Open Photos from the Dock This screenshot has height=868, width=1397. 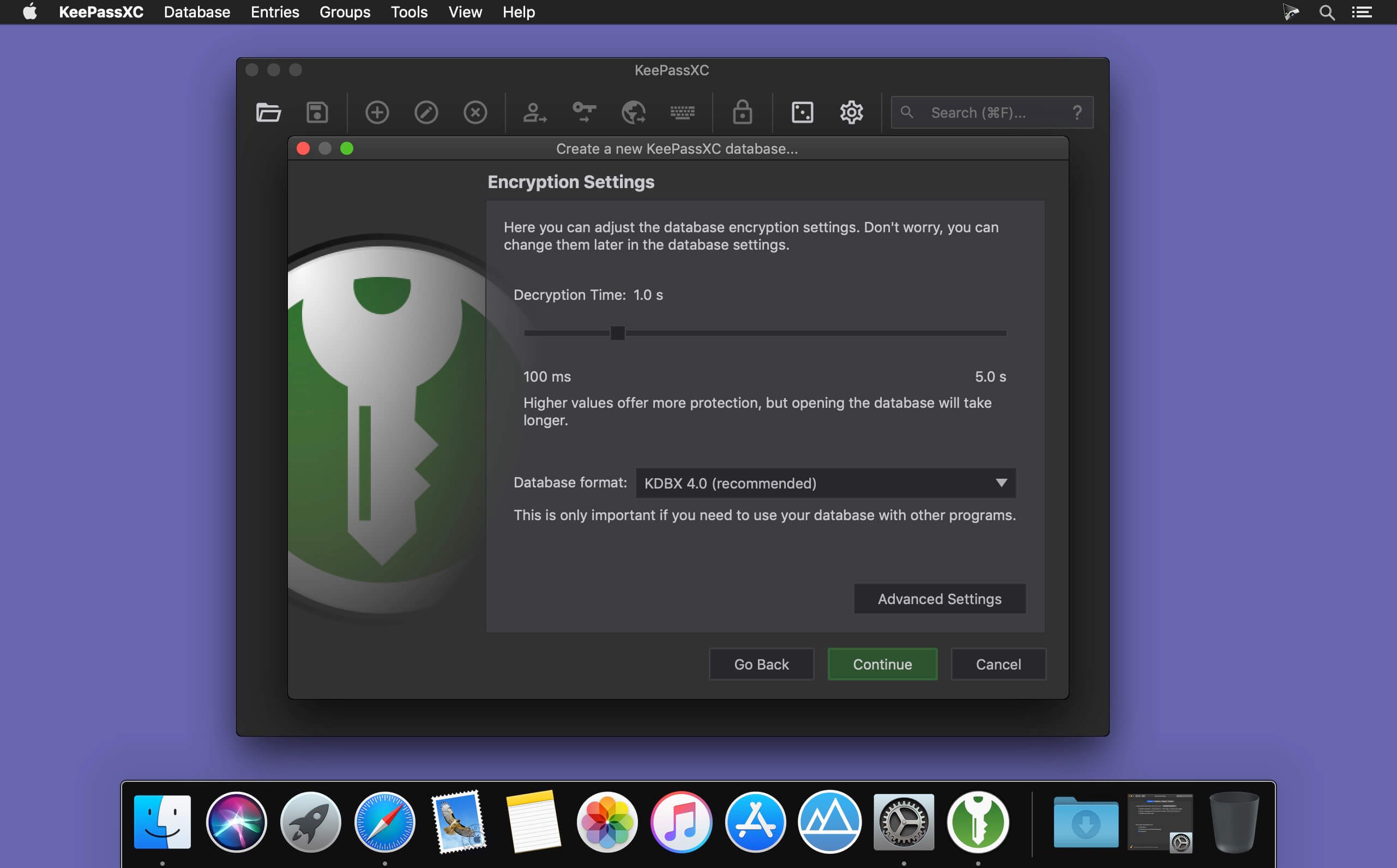coord(607,822)
